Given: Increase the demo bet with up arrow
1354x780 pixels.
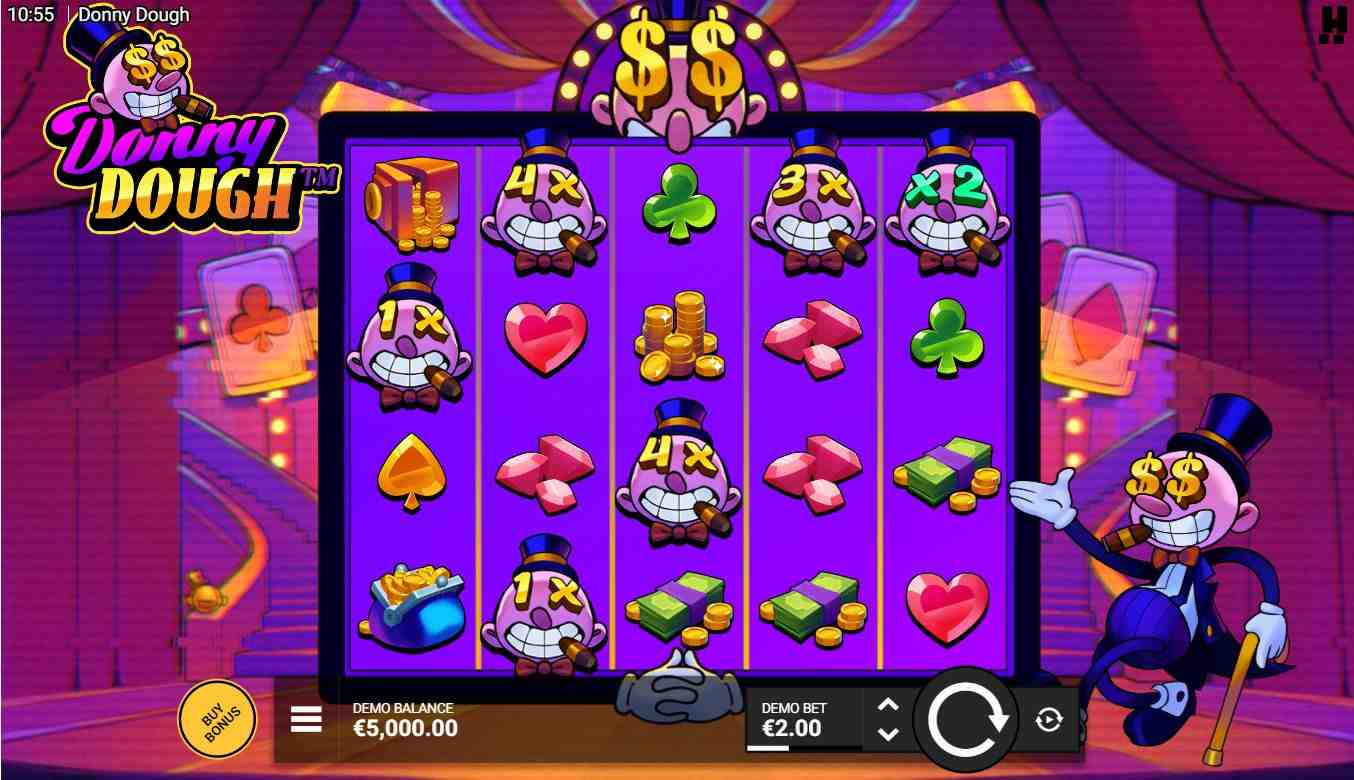Looking at the screenshot, I should pos(888,705).
